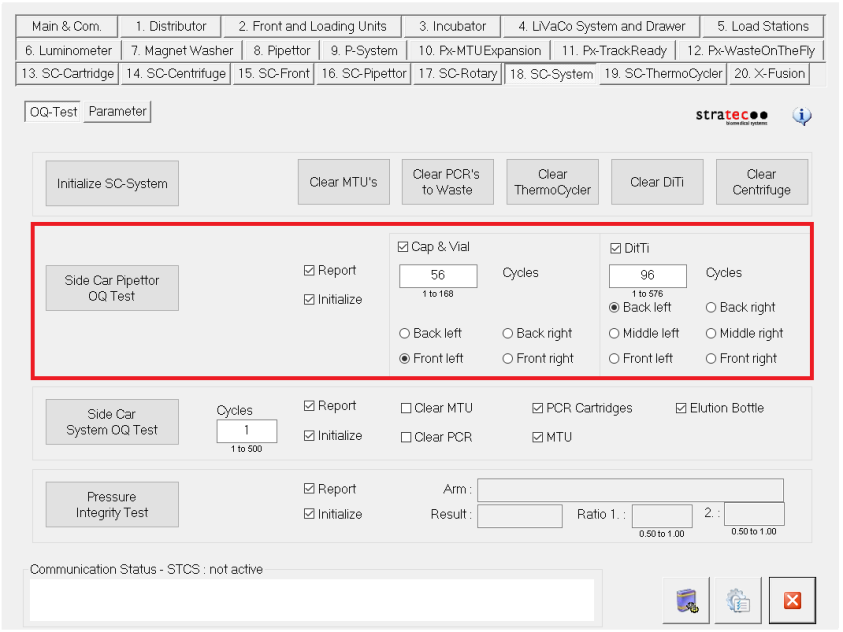Toggle the Cap & Vial checkbox
The width and height of the screenshot is (843, 632).
(x=404, y=247)
